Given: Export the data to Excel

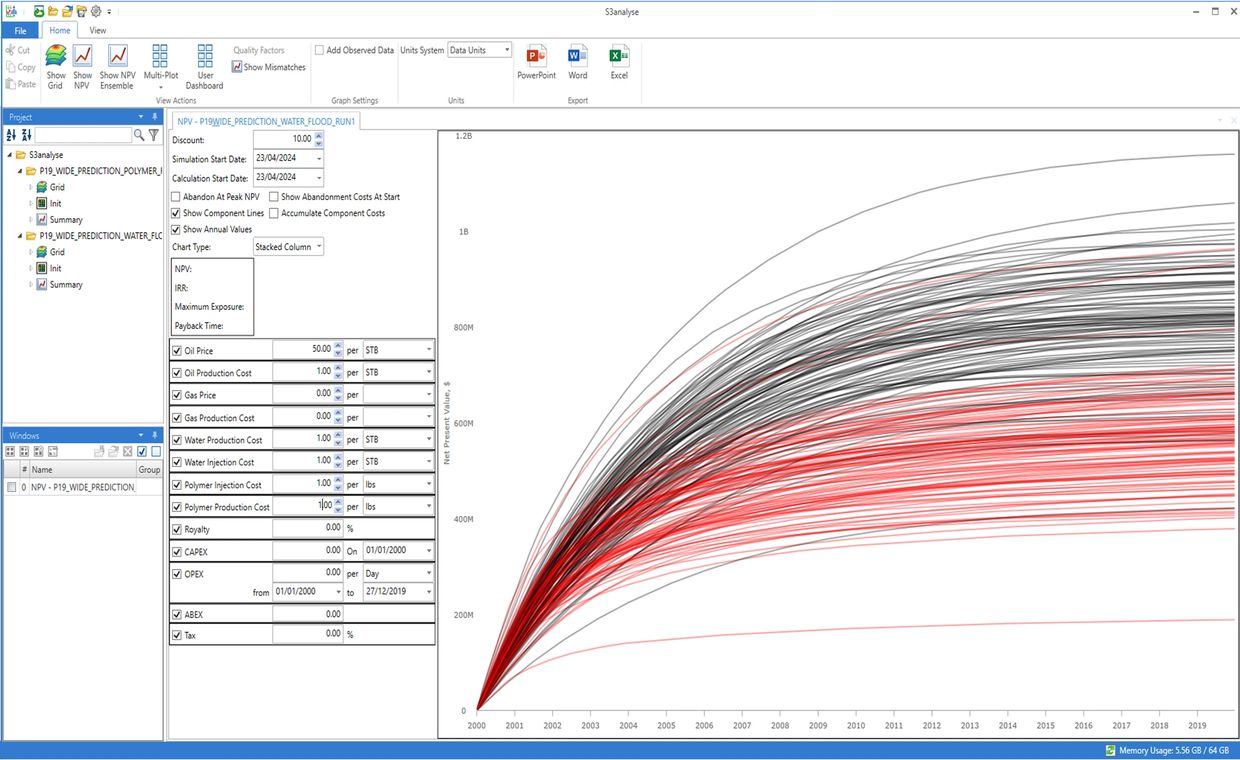Looking at the screenshot, I should point(619,57).
